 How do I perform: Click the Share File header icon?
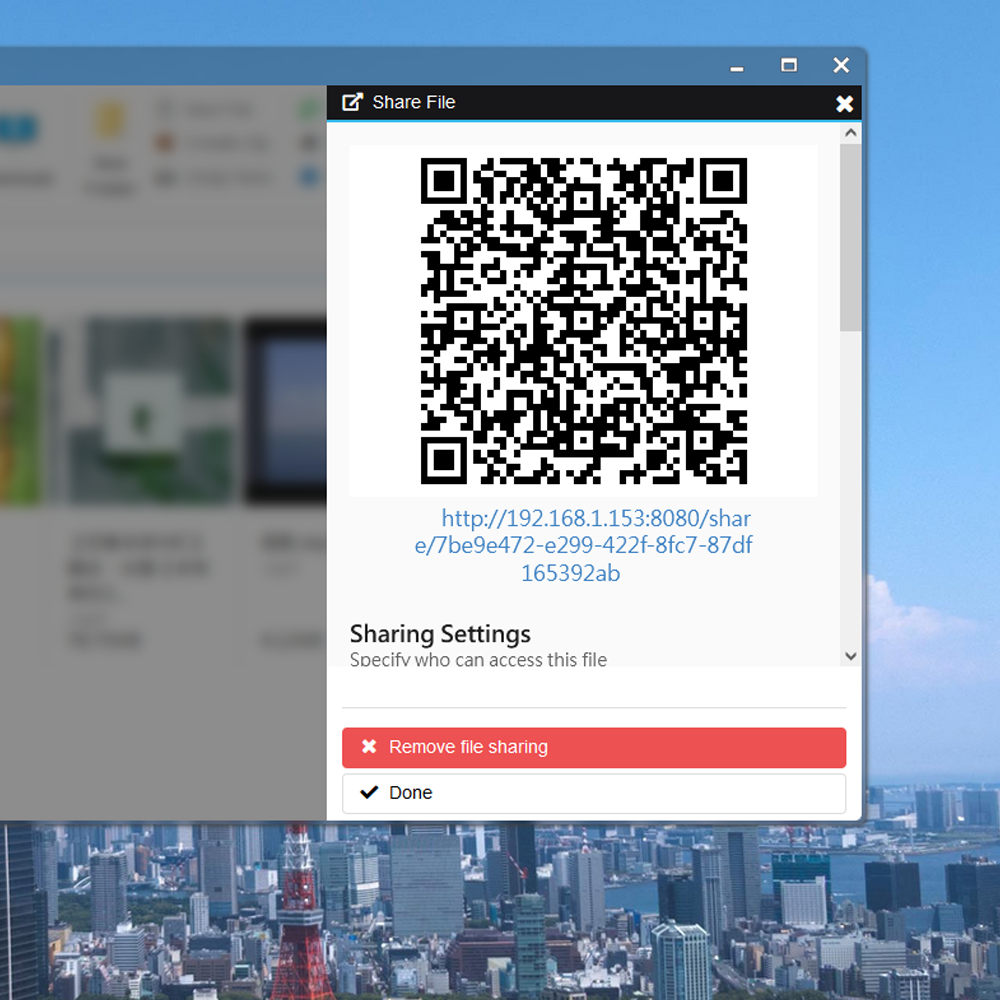(352, 102)
